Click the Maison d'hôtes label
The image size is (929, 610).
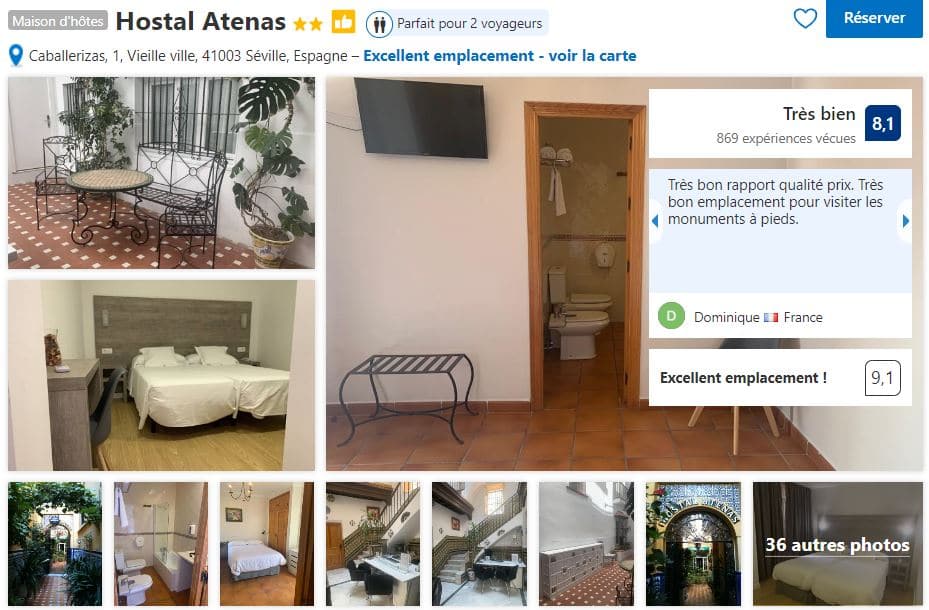click(x=57, y=21)
